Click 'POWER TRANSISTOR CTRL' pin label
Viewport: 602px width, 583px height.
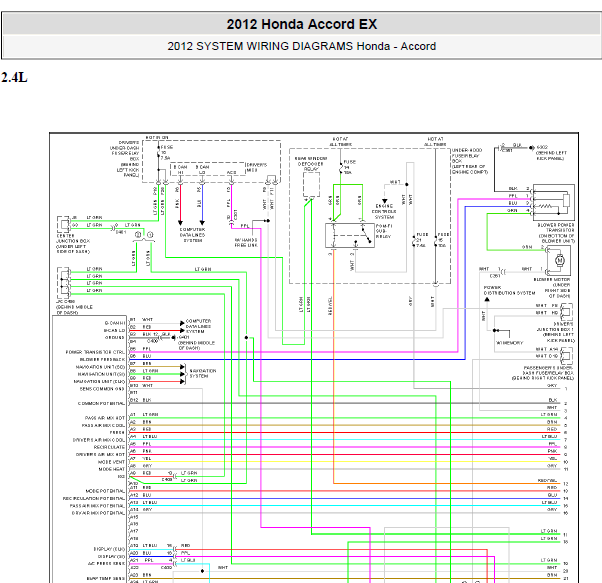point(95,352)
